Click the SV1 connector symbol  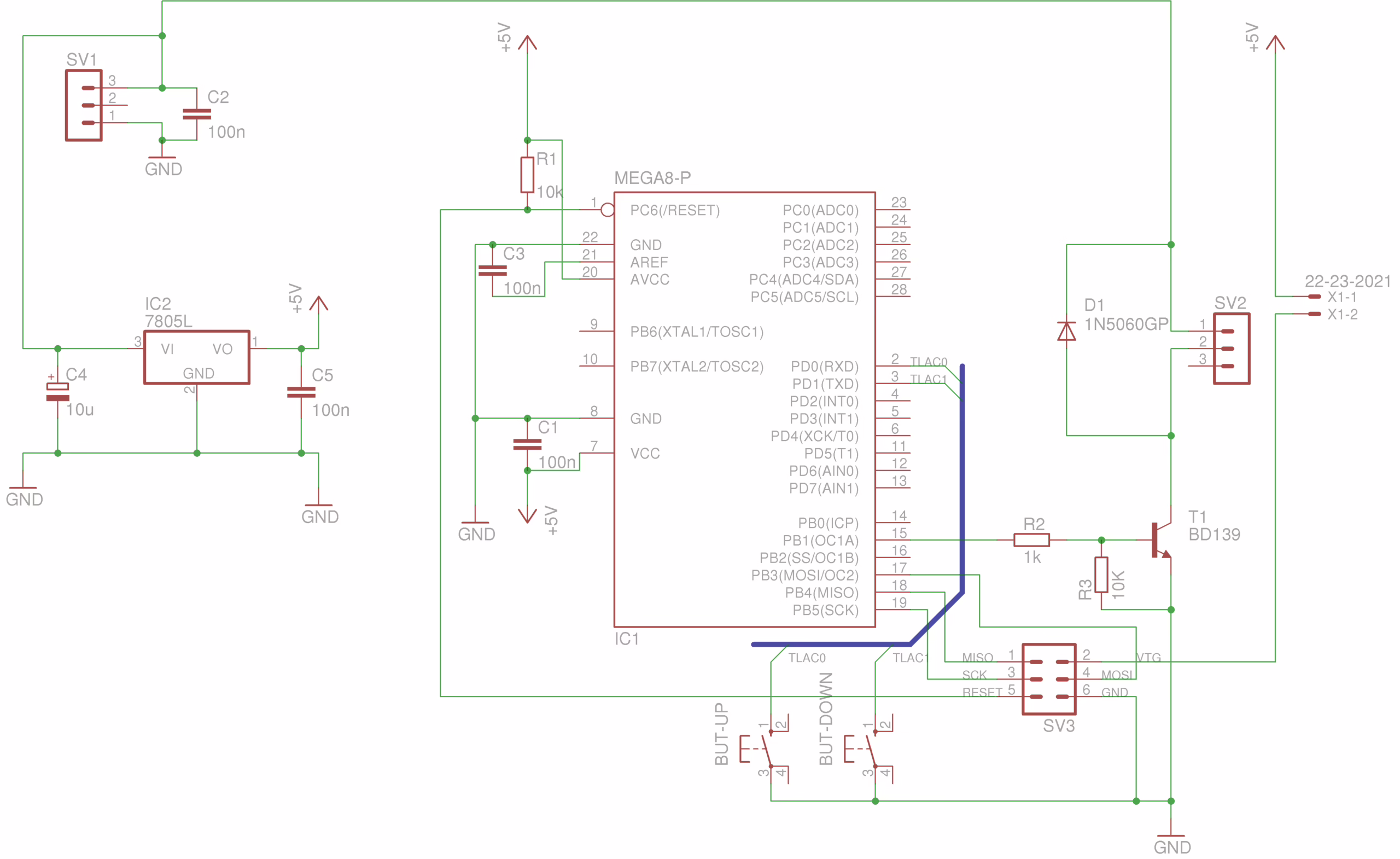point(84,105)
